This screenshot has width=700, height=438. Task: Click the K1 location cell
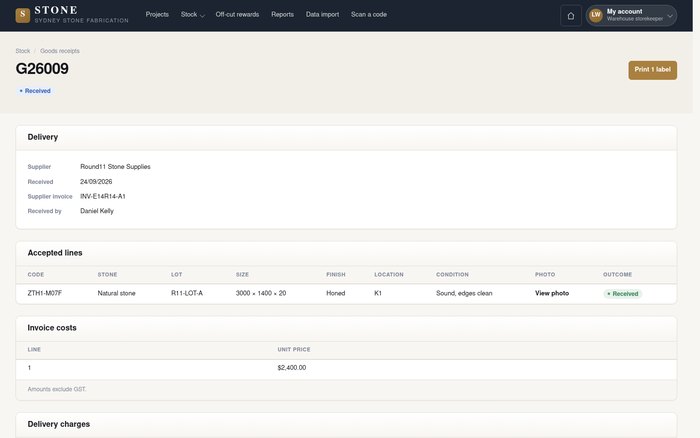(x=378, y=293)
